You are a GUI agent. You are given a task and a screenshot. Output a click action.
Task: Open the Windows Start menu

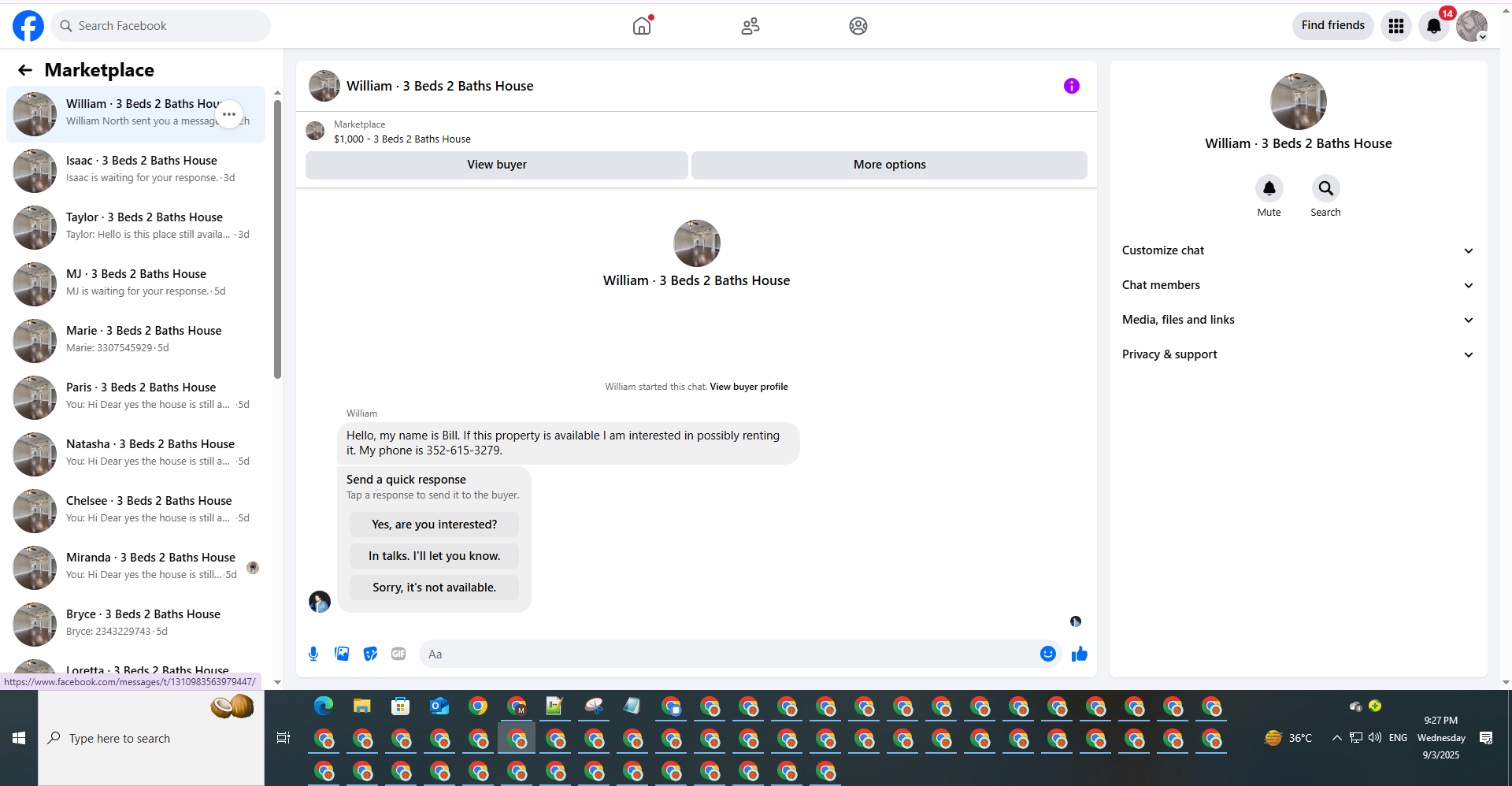click(19, 738)
